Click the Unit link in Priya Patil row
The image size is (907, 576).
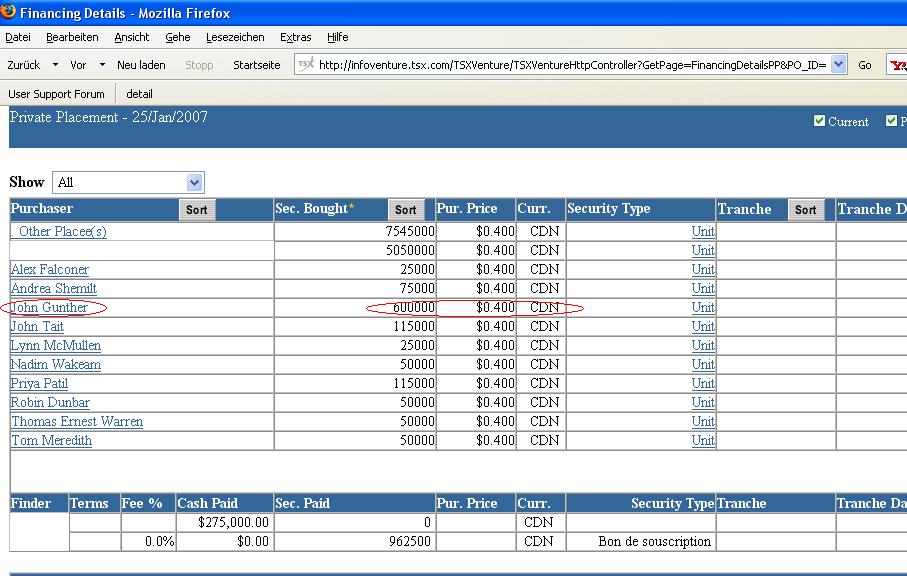tap(703, 383)
